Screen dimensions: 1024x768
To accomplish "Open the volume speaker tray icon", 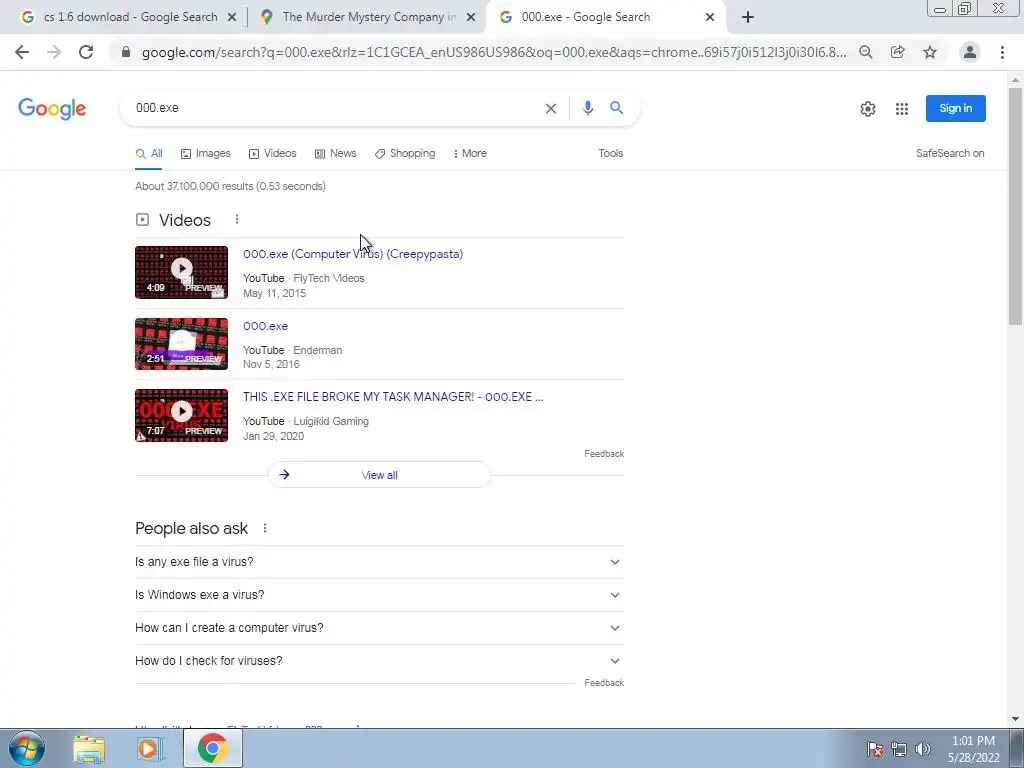I will point(923,749).
